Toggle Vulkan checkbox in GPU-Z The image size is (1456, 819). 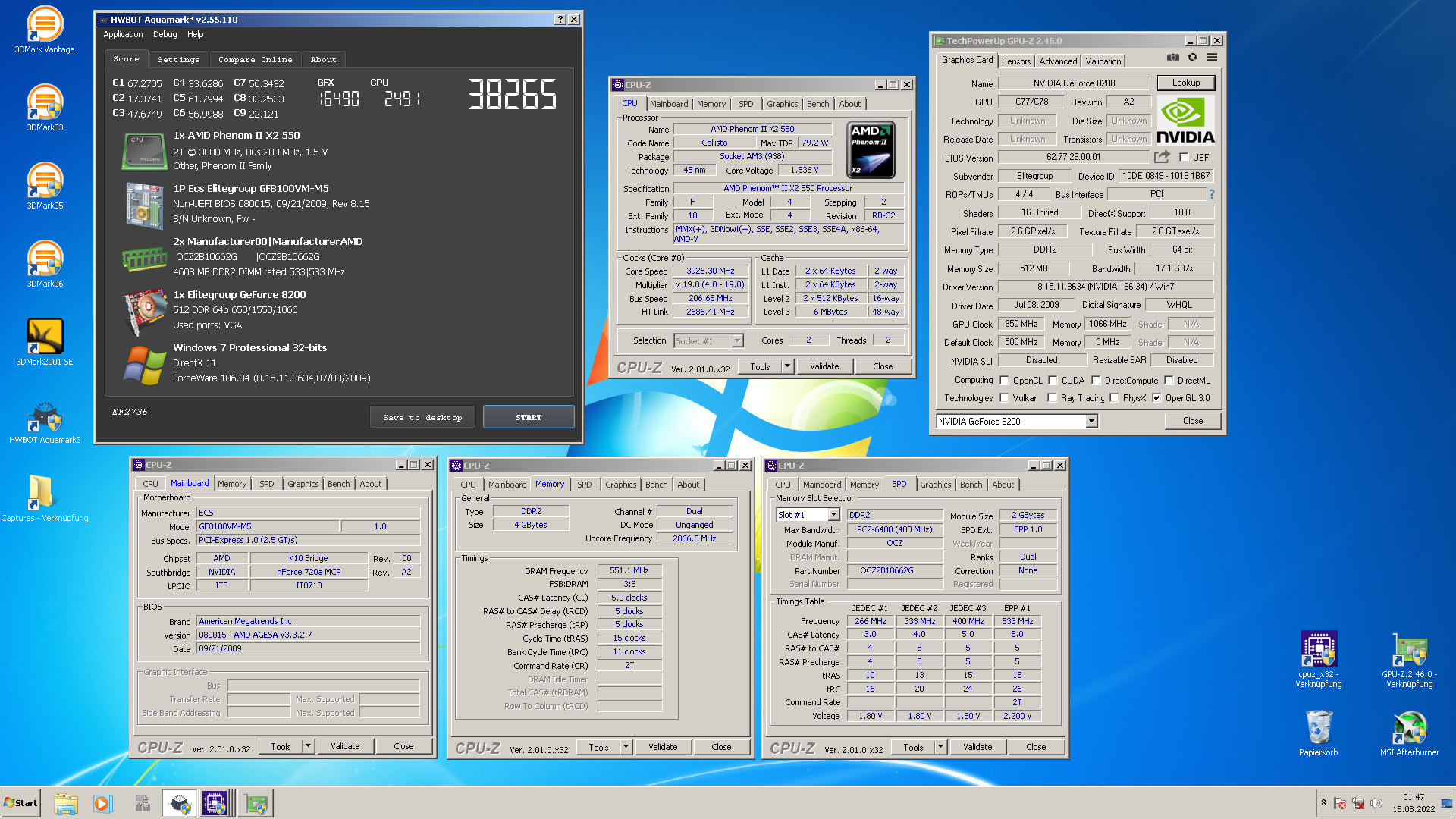1004,398
